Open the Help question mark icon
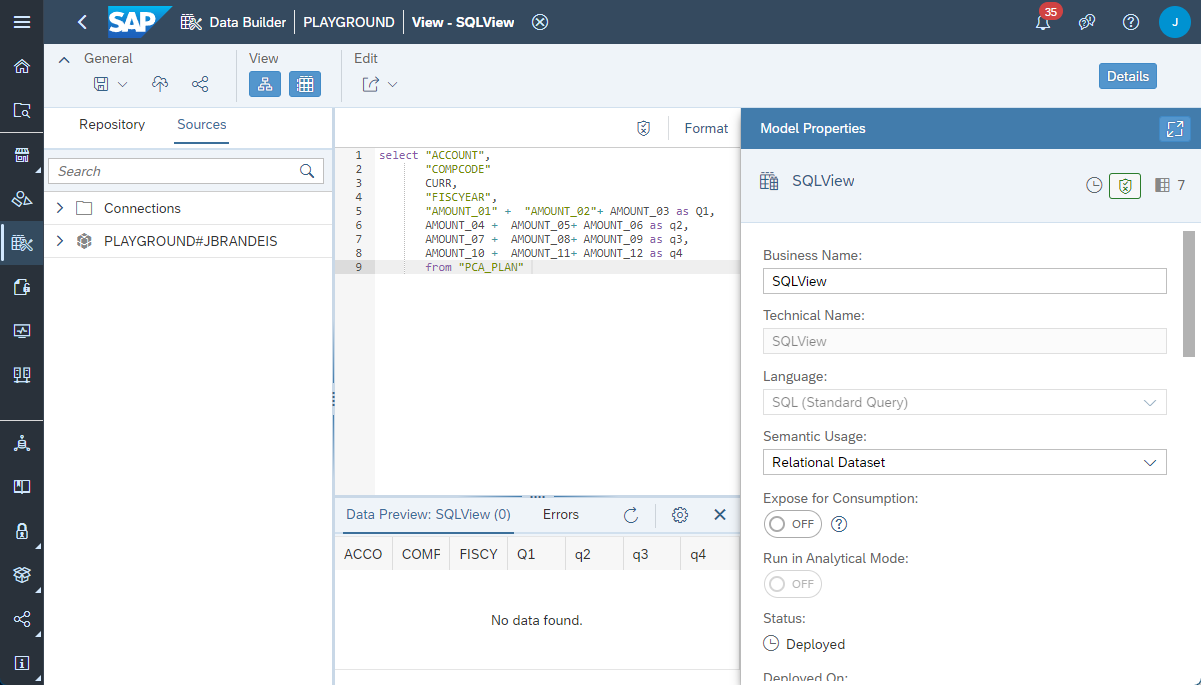The height and width of the screenshot is (685, 1201). (x=1131, y=22)
